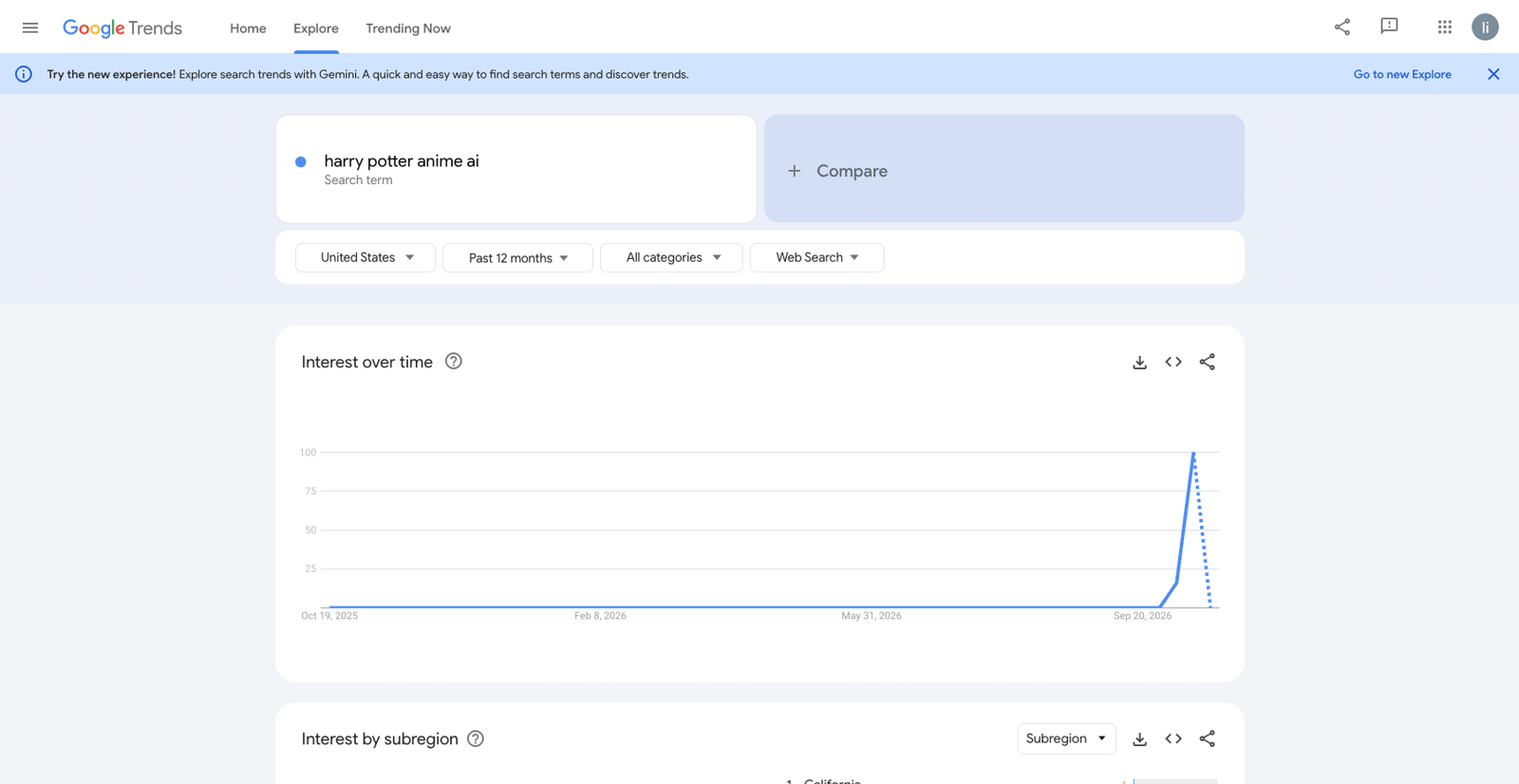Embed the Interest over time chart
The image size is (1519, 784).
point(1173,362)
